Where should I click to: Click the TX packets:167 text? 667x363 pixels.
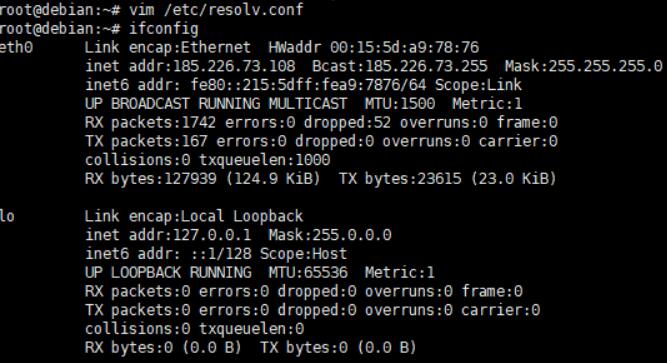(x=146, y=141)
